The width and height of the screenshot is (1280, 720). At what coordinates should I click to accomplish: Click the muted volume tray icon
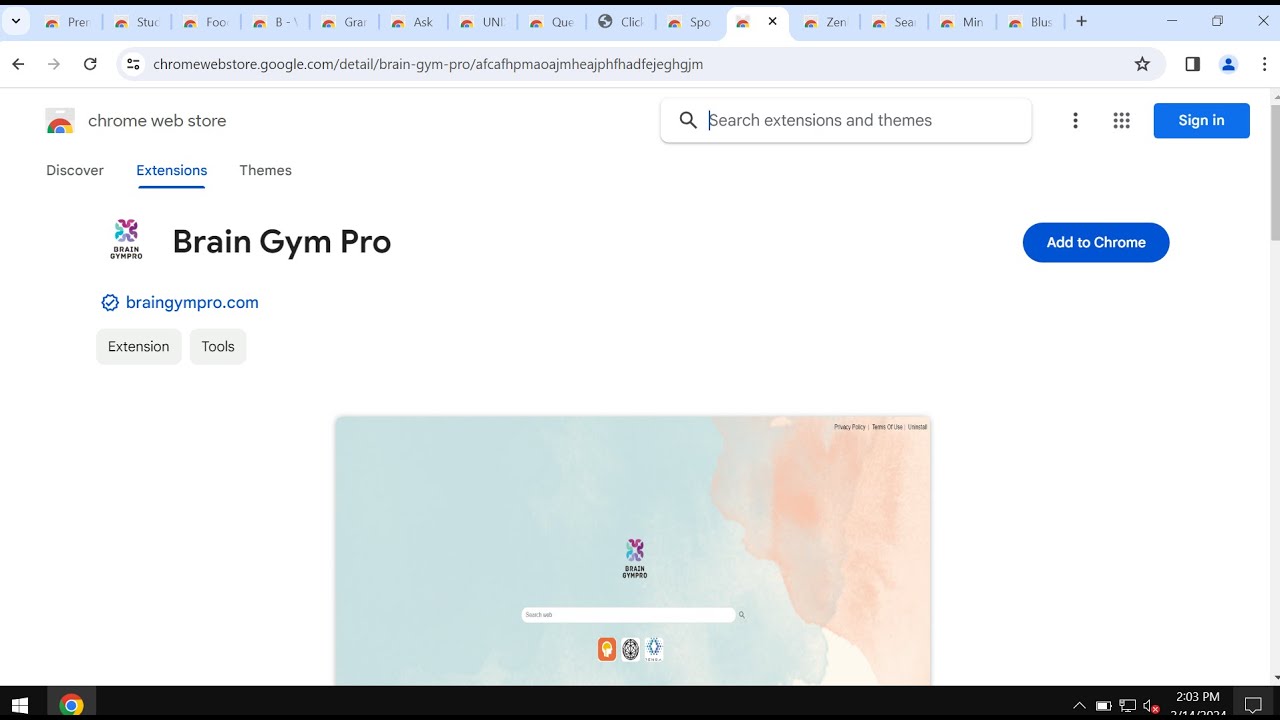(x=1151, y=706)
